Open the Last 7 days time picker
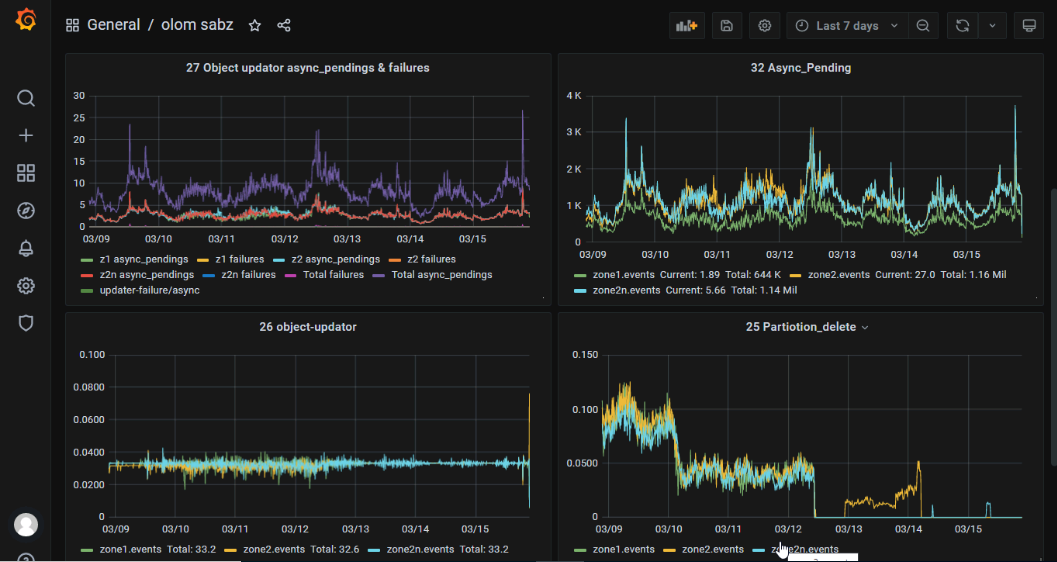This screenshot has height=562, width=1057. click(x=847, y=26)
